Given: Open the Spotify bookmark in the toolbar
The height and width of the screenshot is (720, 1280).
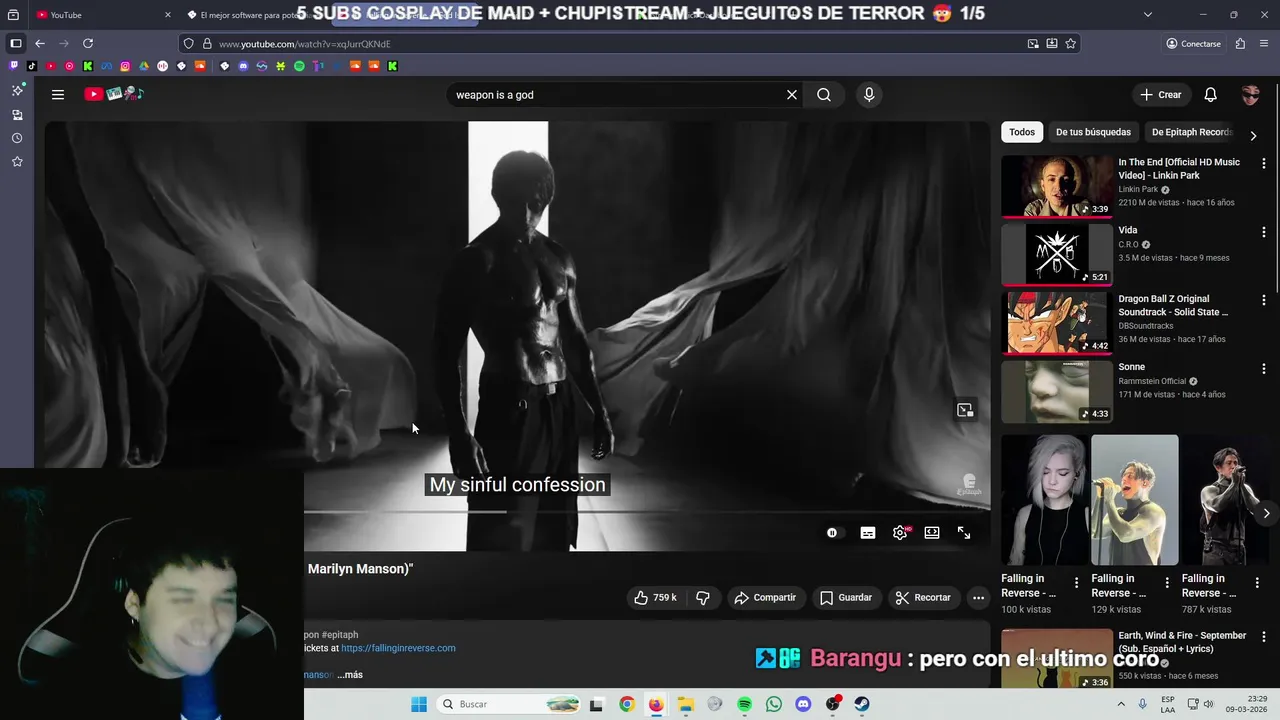Looking at the screenshot, I should pos(299,66).
